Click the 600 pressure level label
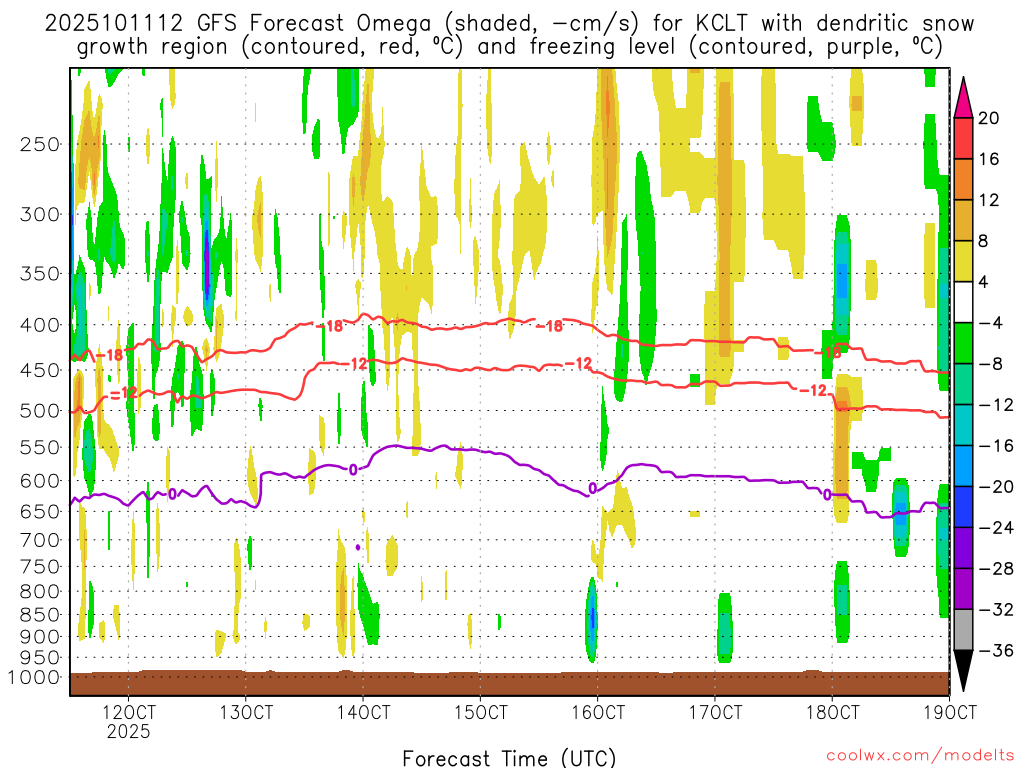The height and width of the screenshot is (768, 1024). pyautogui.click(x=40, y=481)
